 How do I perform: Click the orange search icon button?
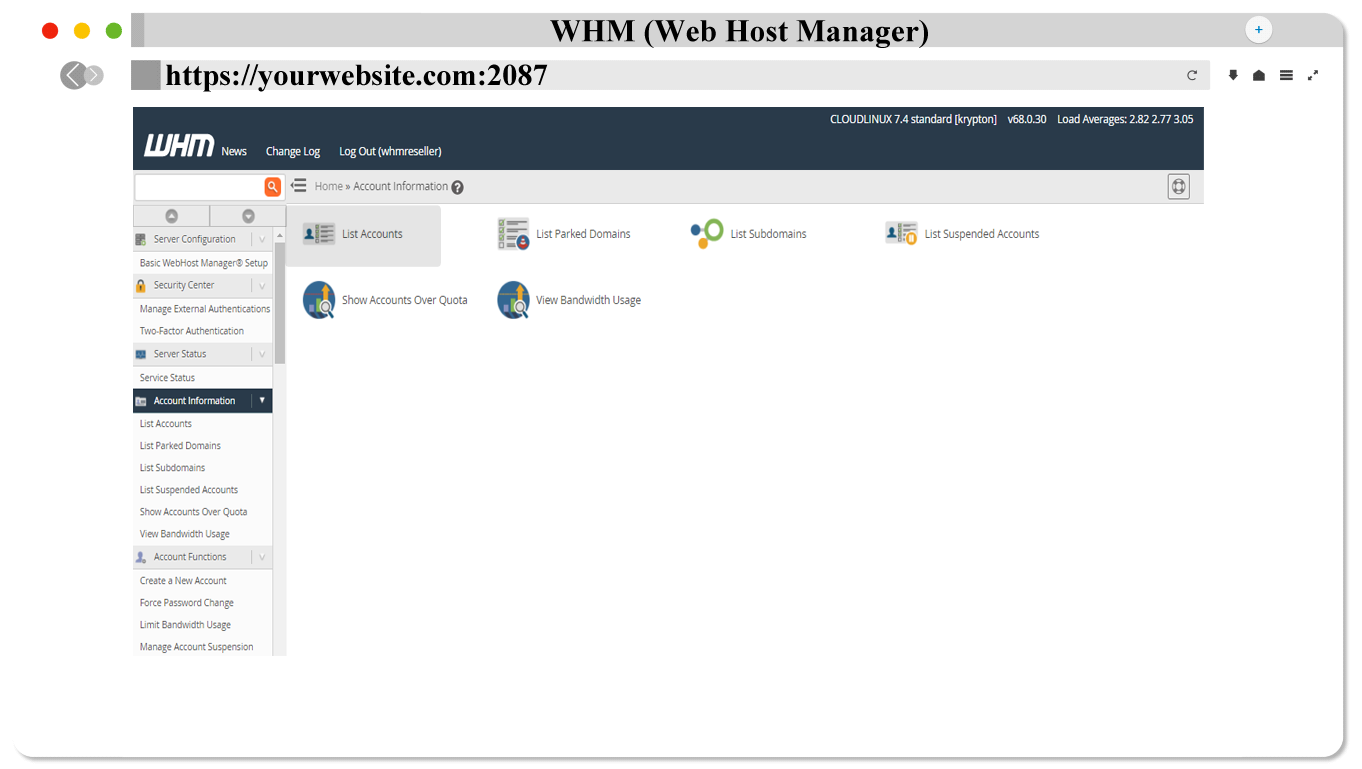272,187
